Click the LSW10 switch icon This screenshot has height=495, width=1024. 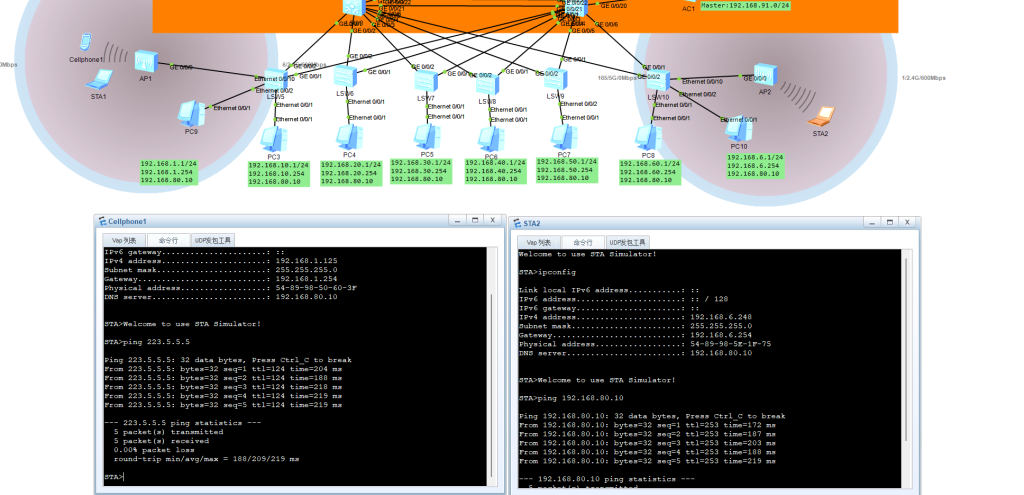[660, 81]
